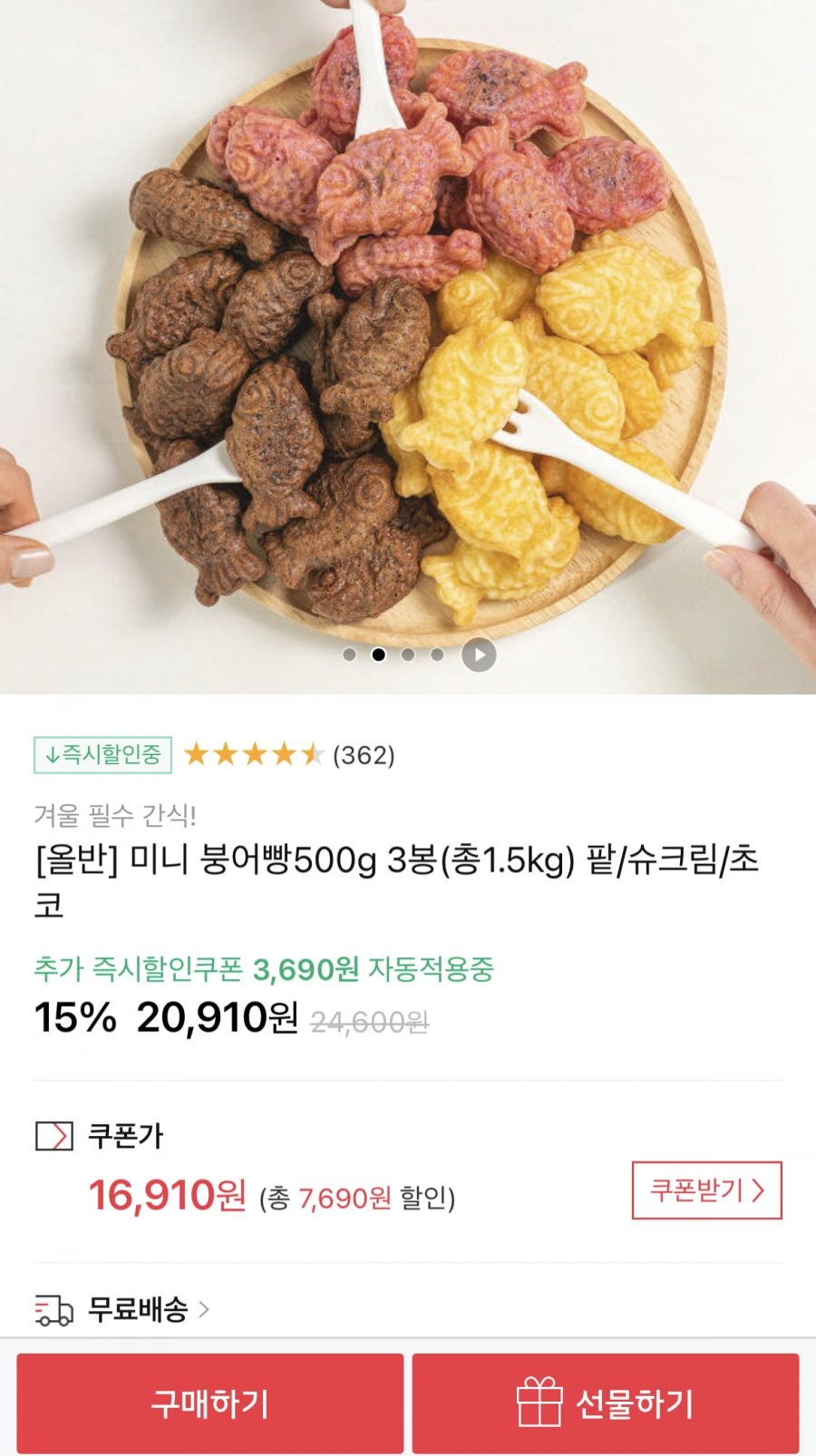Click the 구매하기 purchase button
Screen dimensions: 816x1456
tap(209, 1403)
